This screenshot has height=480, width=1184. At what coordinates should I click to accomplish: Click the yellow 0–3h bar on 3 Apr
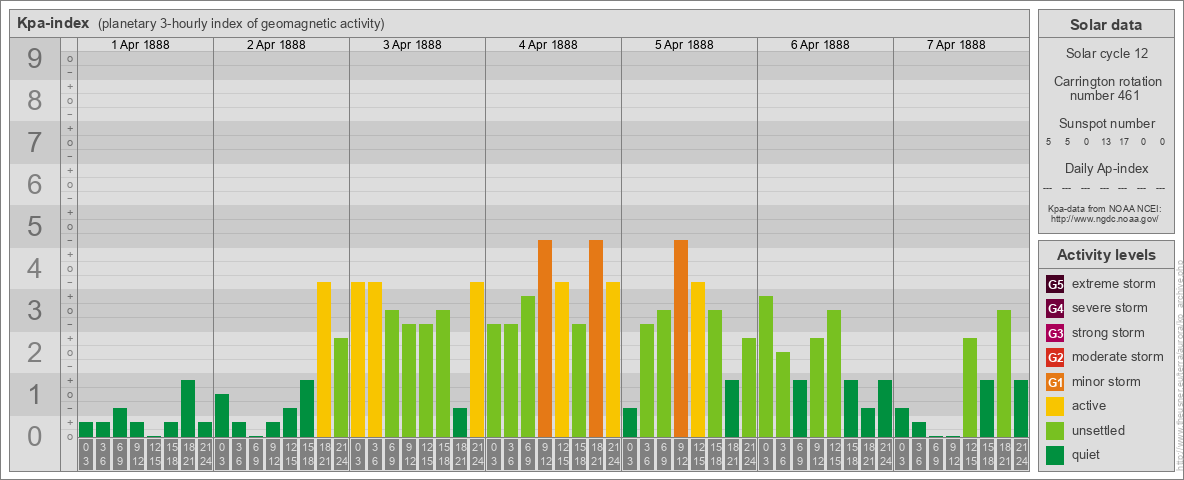point(358,359)
